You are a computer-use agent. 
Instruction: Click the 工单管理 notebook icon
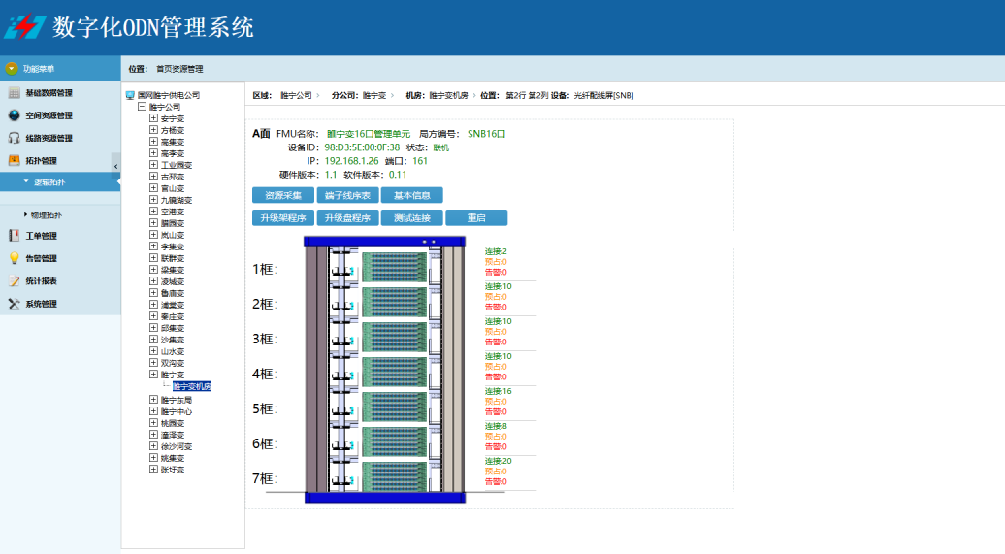point(14,236)
